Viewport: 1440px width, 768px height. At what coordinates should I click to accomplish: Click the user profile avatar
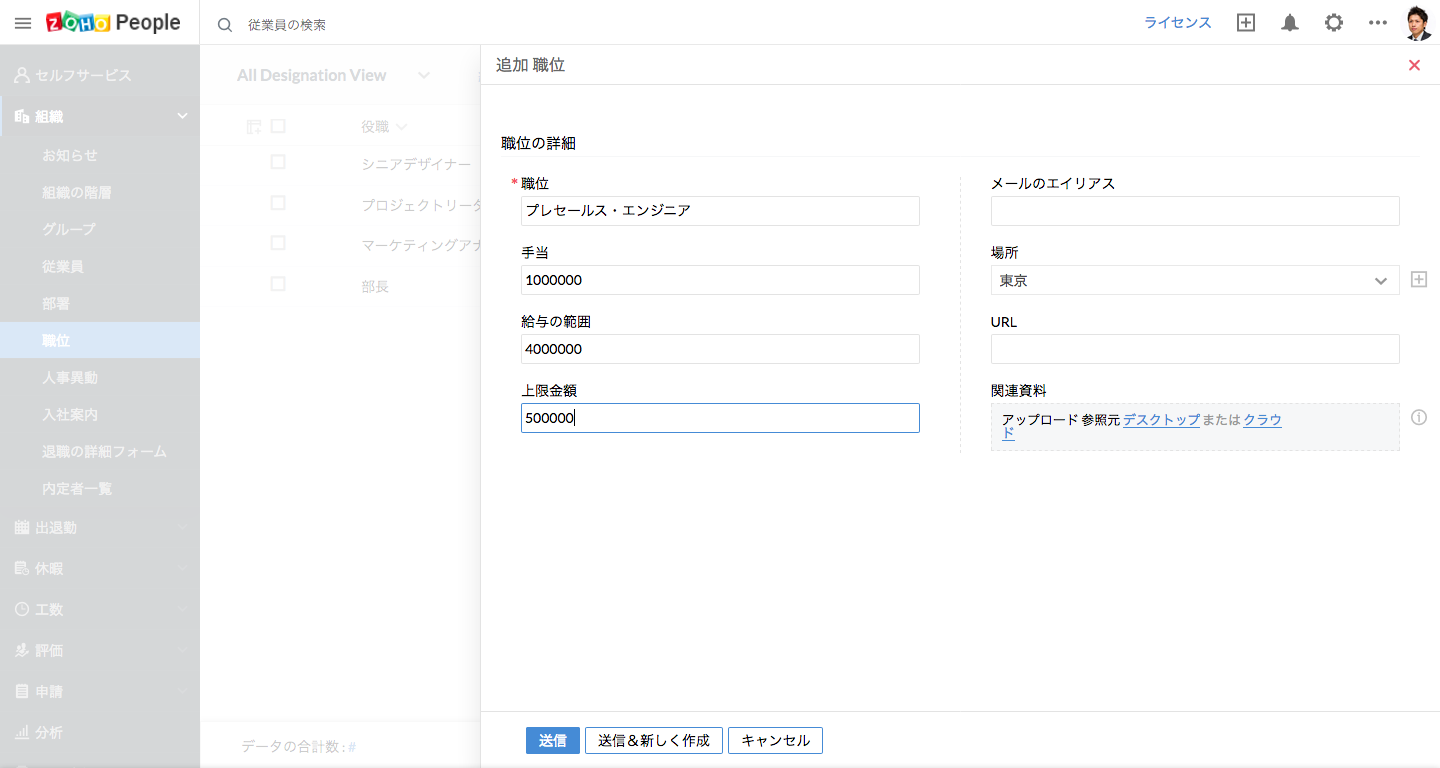[x=1417, y=23]
